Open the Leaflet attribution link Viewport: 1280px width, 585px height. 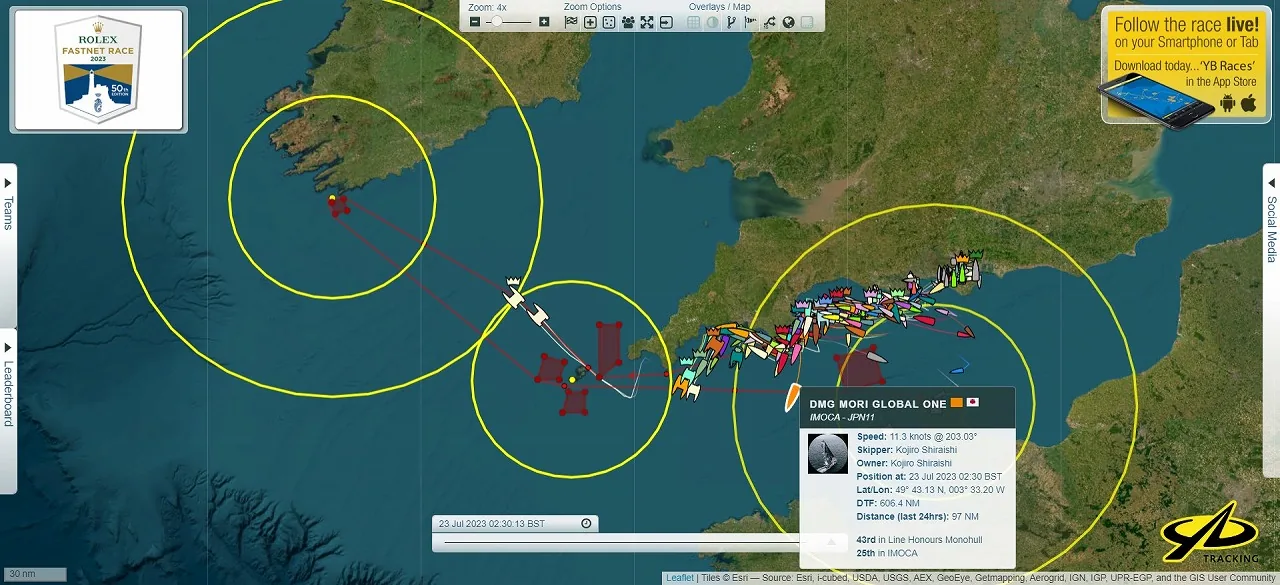click(x=680, y=578)
